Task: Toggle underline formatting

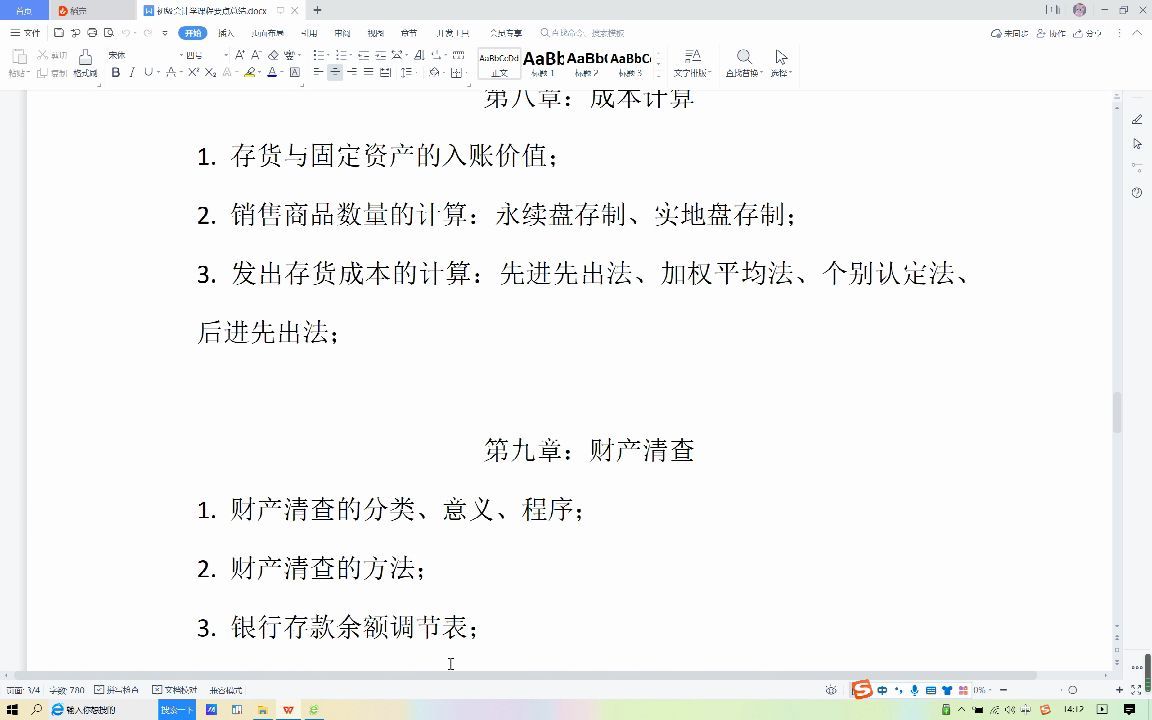Action: click(148, 73)
